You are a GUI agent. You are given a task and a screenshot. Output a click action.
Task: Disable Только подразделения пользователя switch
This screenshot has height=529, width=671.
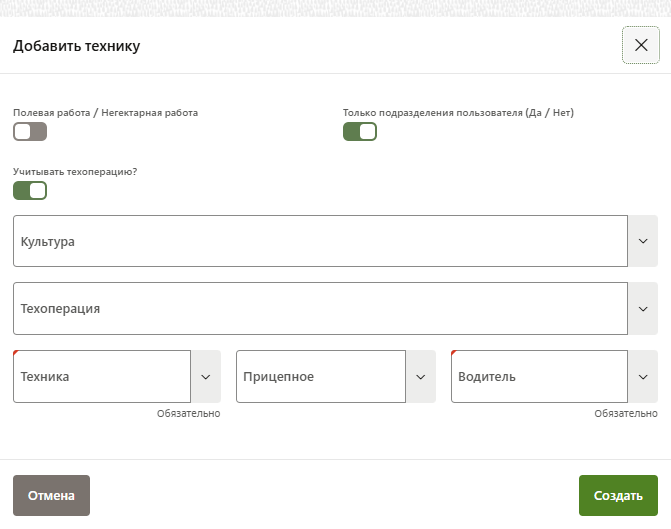tap(359, 132)
